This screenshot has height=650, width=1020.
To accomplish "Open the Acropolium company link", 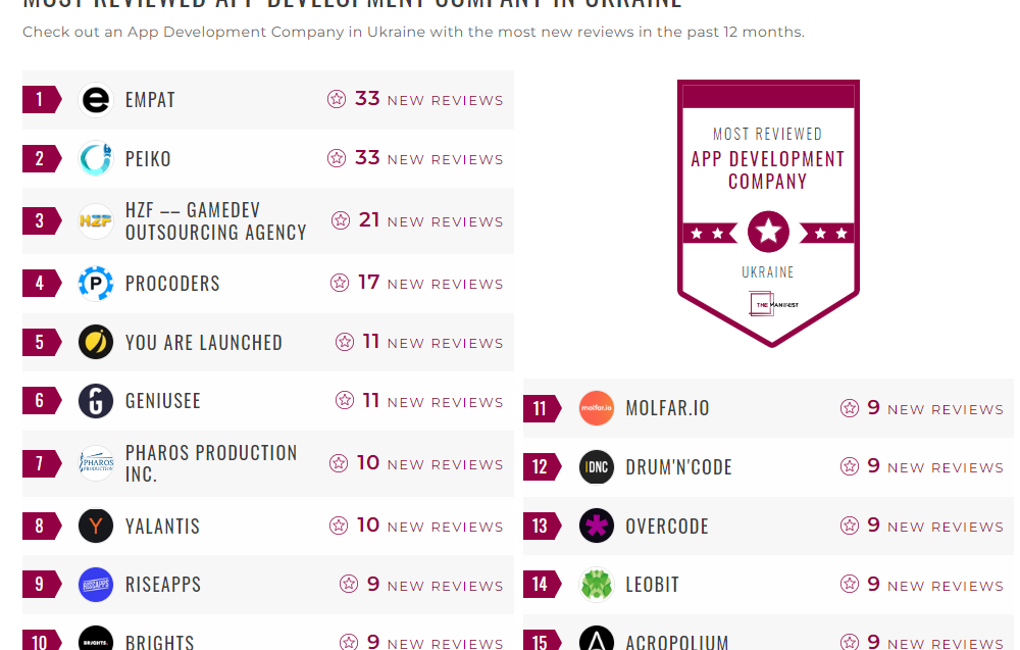I will (x=677, y=642).
